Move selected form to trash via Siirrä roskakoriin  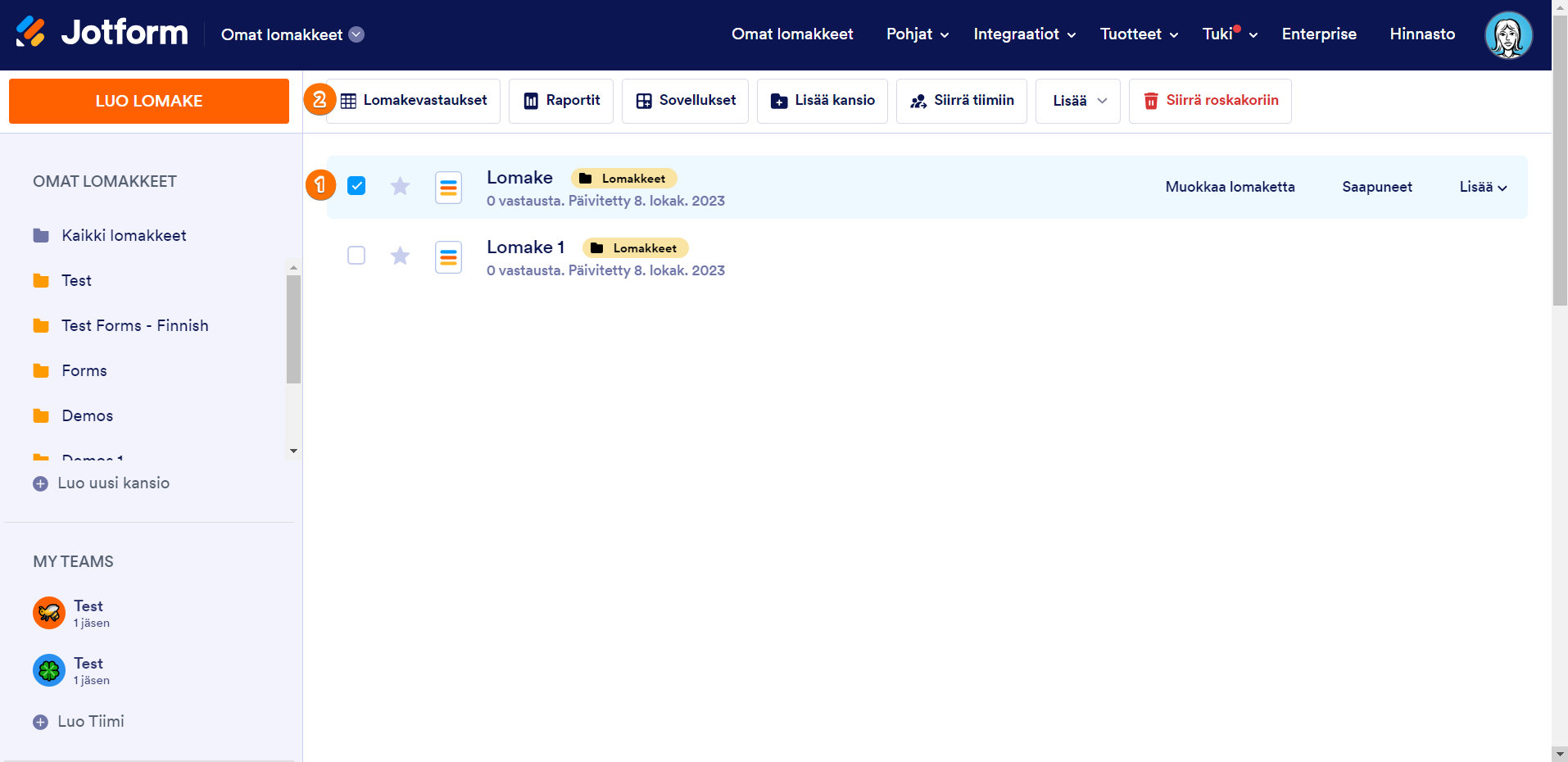tap(1210, 101)
